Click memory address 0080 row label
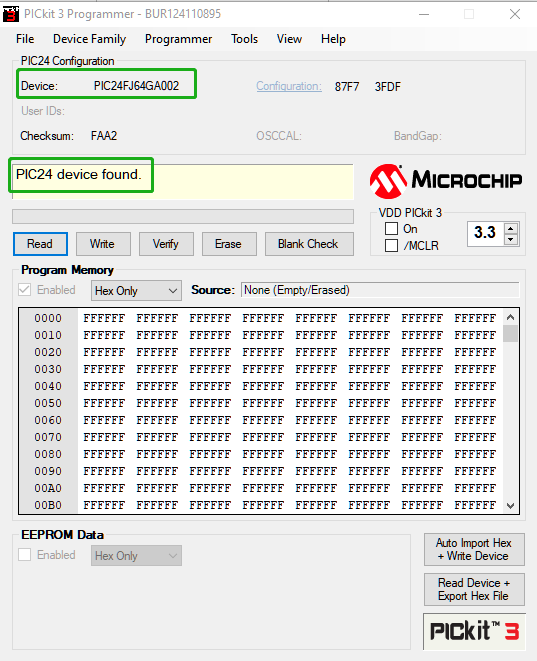 (x=48, y=454)
